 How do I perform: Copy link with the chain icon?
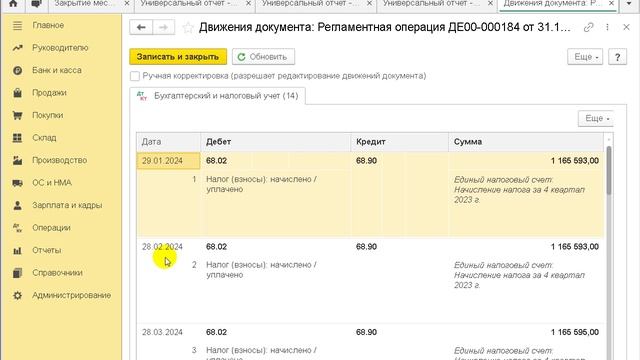pos(588,27)
